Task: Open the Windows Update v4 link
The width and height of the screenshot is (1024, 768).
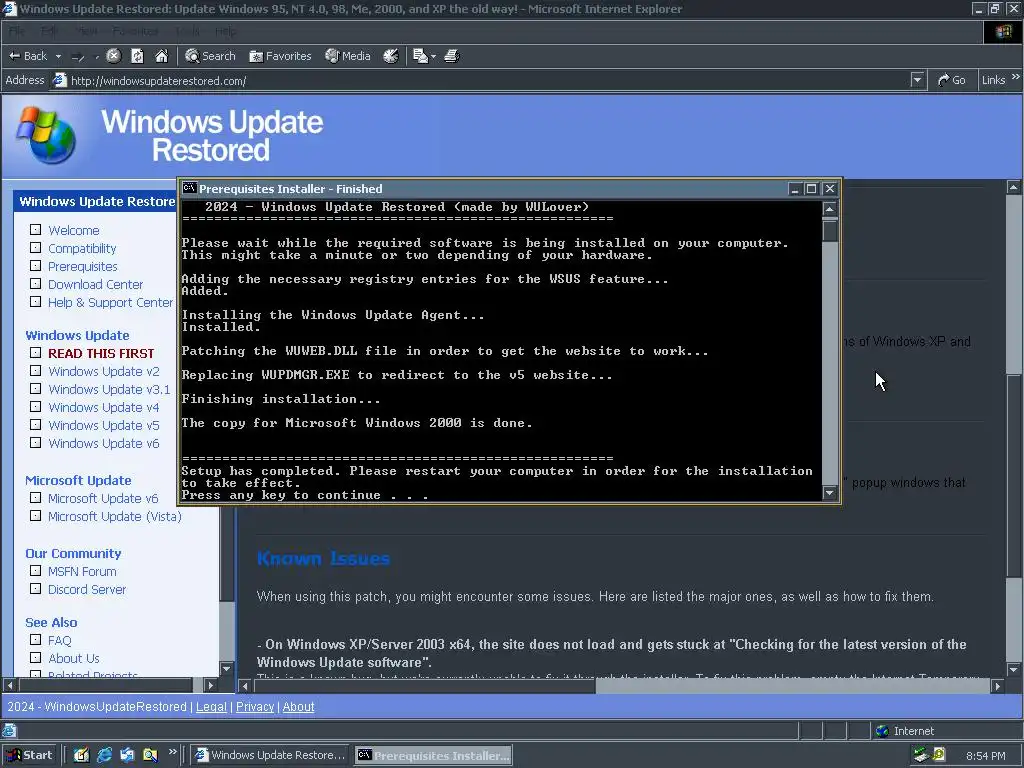Action: (x=104, y=408)
